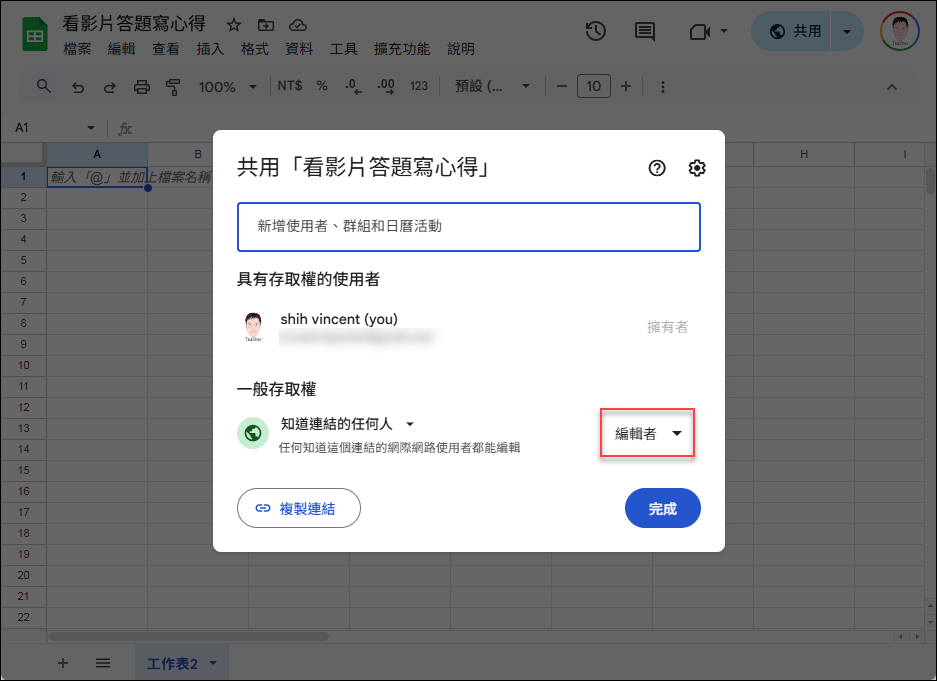Click the document title 看影片答題寫心得
Viewport: 937px width, 681px height.
[x=134, y=23]
